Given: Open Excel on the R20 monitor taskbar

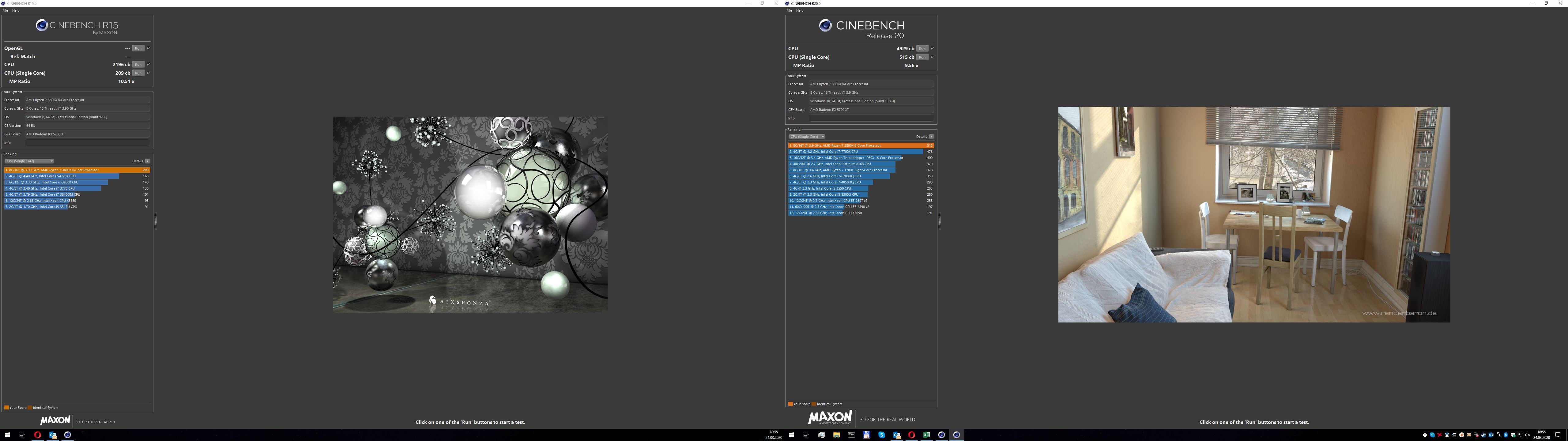Looking at the screenshot, I should click(x=926, y=435).
